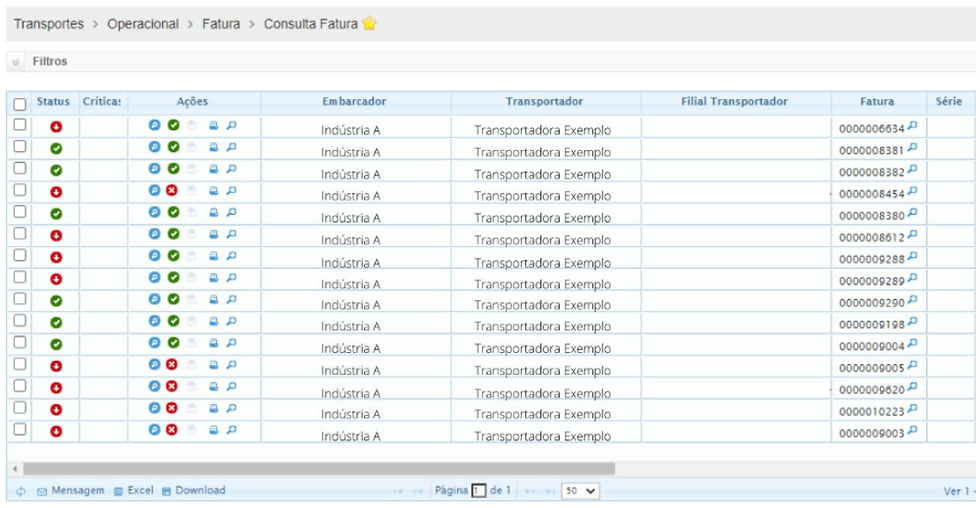Image resolution: width=980 pixels, height=508 pixels.
Task: Check the row checkbox for fatura 0000008612
Action: (20, 233)
